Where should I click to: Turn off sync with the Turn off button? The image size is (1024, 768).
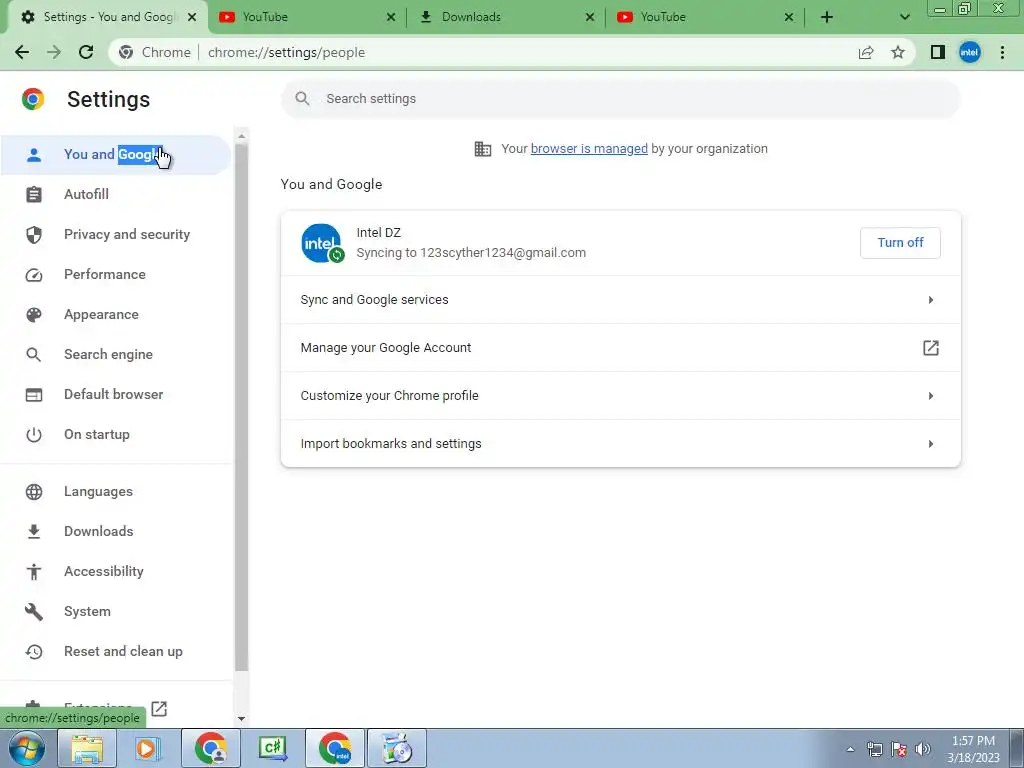click(x=900, y=243)
